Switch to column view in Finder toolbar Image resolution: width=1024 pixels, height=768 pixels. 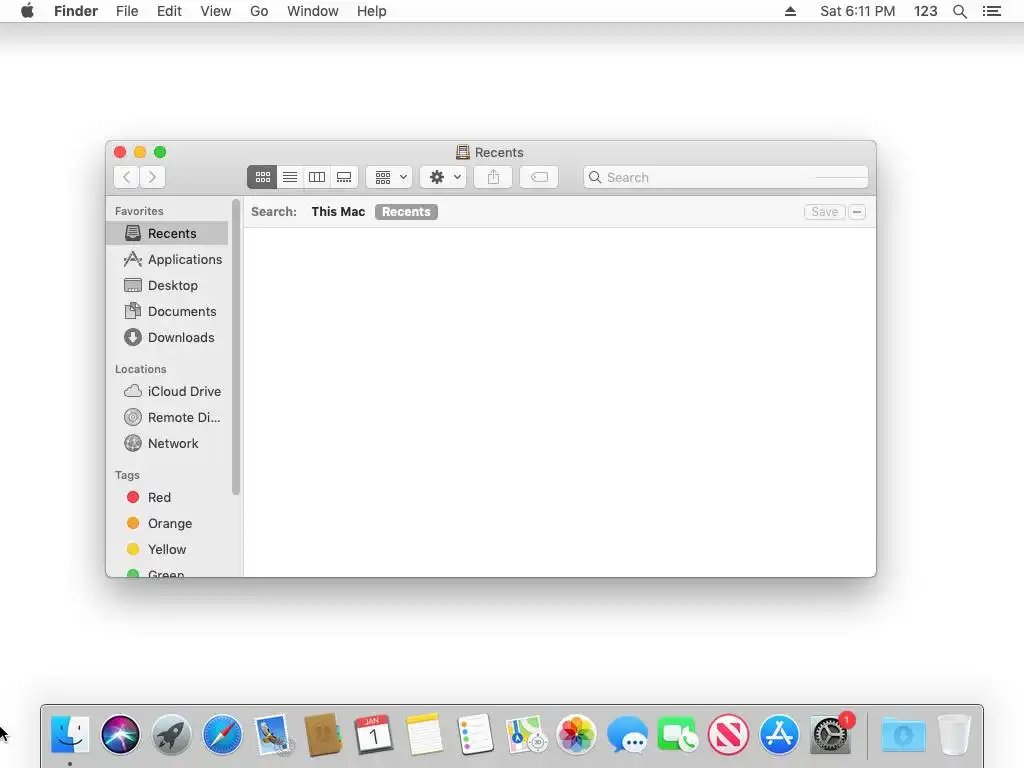click(317, 177)
